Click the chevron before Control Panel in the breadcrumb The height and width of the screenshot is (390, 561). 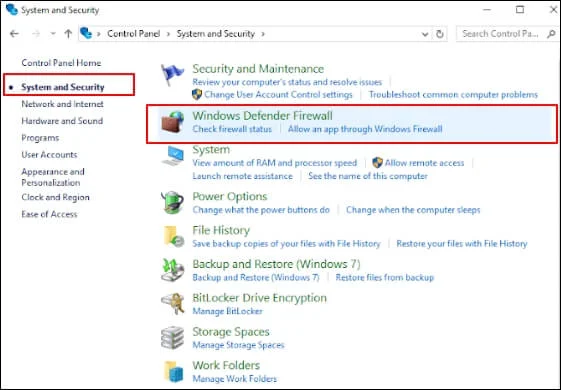coord(99,34)
